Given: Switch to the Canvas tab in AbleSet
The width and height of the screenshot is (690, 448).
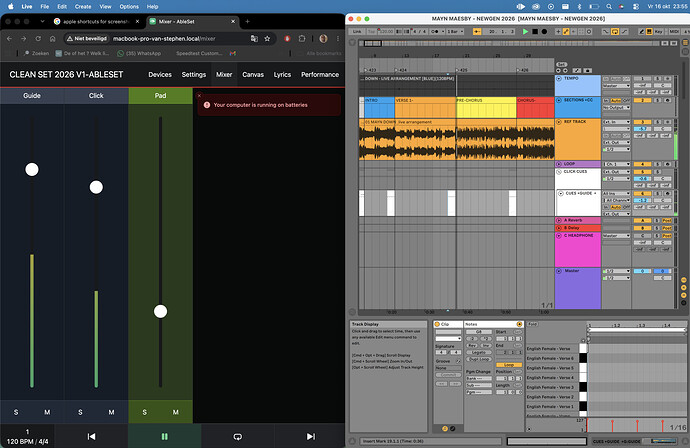Looking at the screenshot, I should click(253, 74).
